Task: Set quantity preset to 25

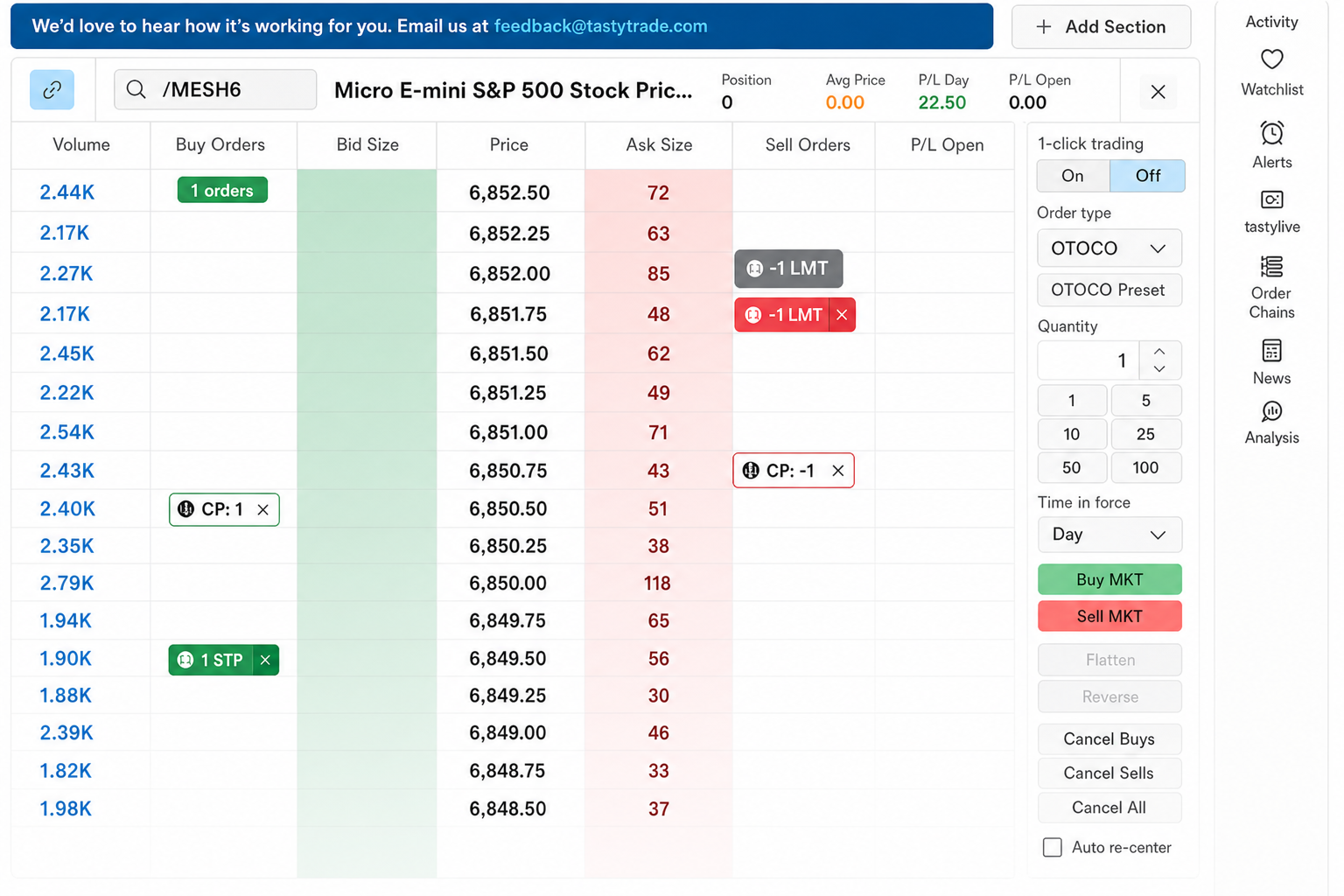Action: tap(1146, 434)
